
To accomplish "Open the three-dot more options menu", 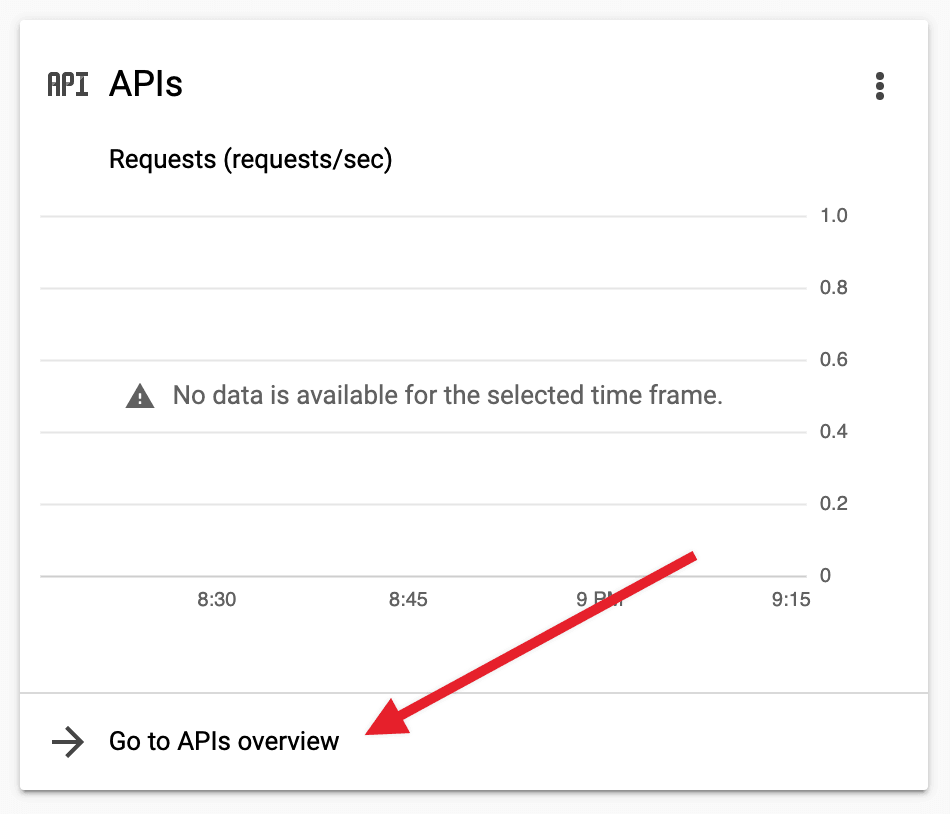I will coord(880,86).
